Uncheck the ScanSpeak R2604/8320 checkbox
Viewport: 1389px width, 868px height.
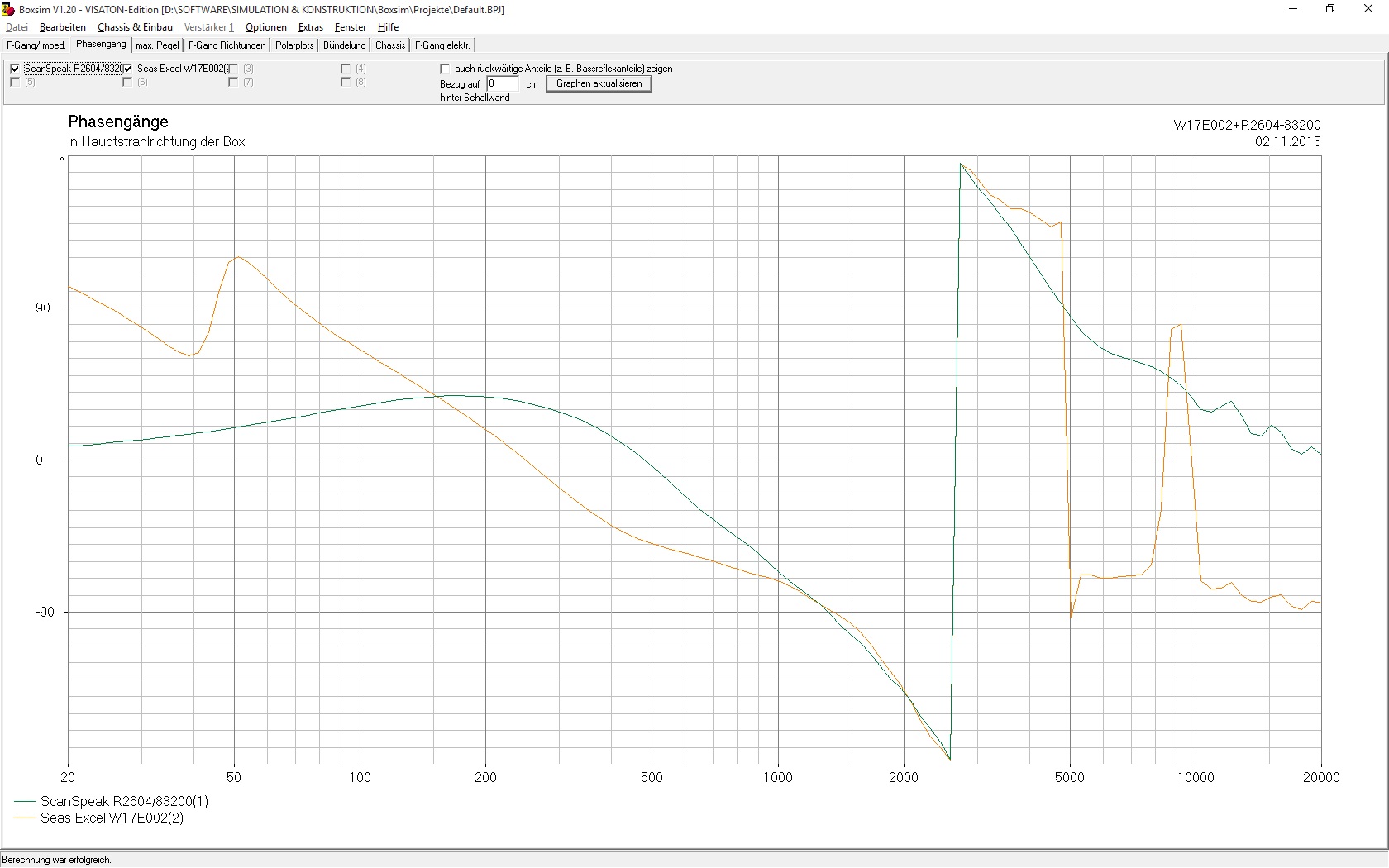click(15, 69)
